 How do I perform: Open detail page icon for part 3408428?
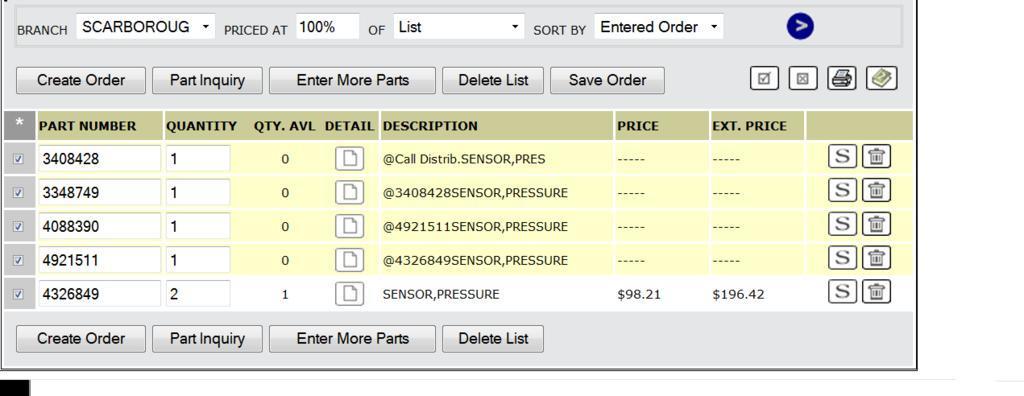pos(349,159)
